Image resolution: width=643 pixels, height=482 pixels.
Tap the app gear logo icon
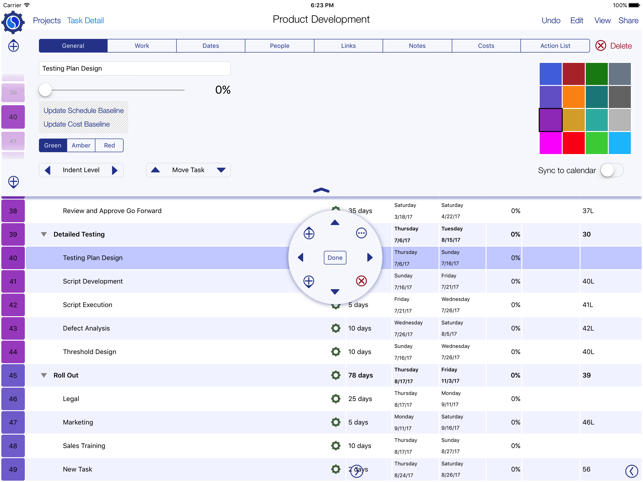[x=13, y=20]
